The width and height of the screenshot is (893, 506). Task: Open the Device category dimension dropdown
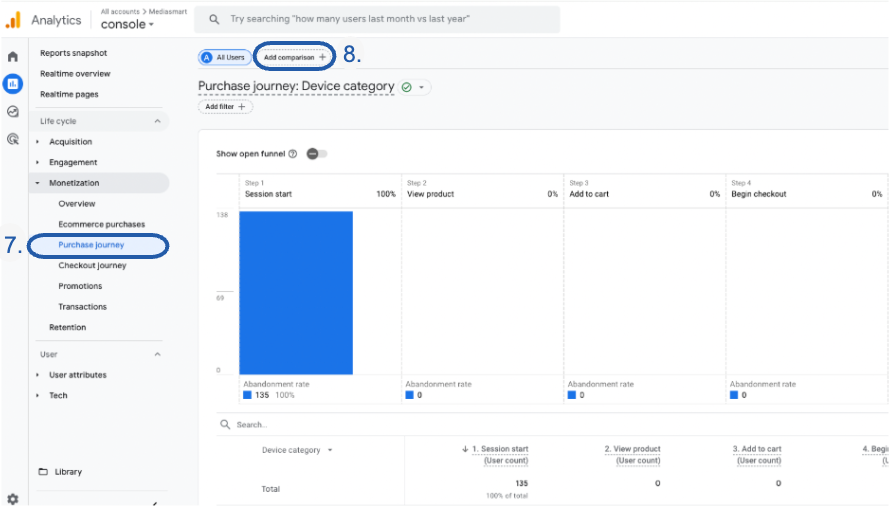point(297,450)
